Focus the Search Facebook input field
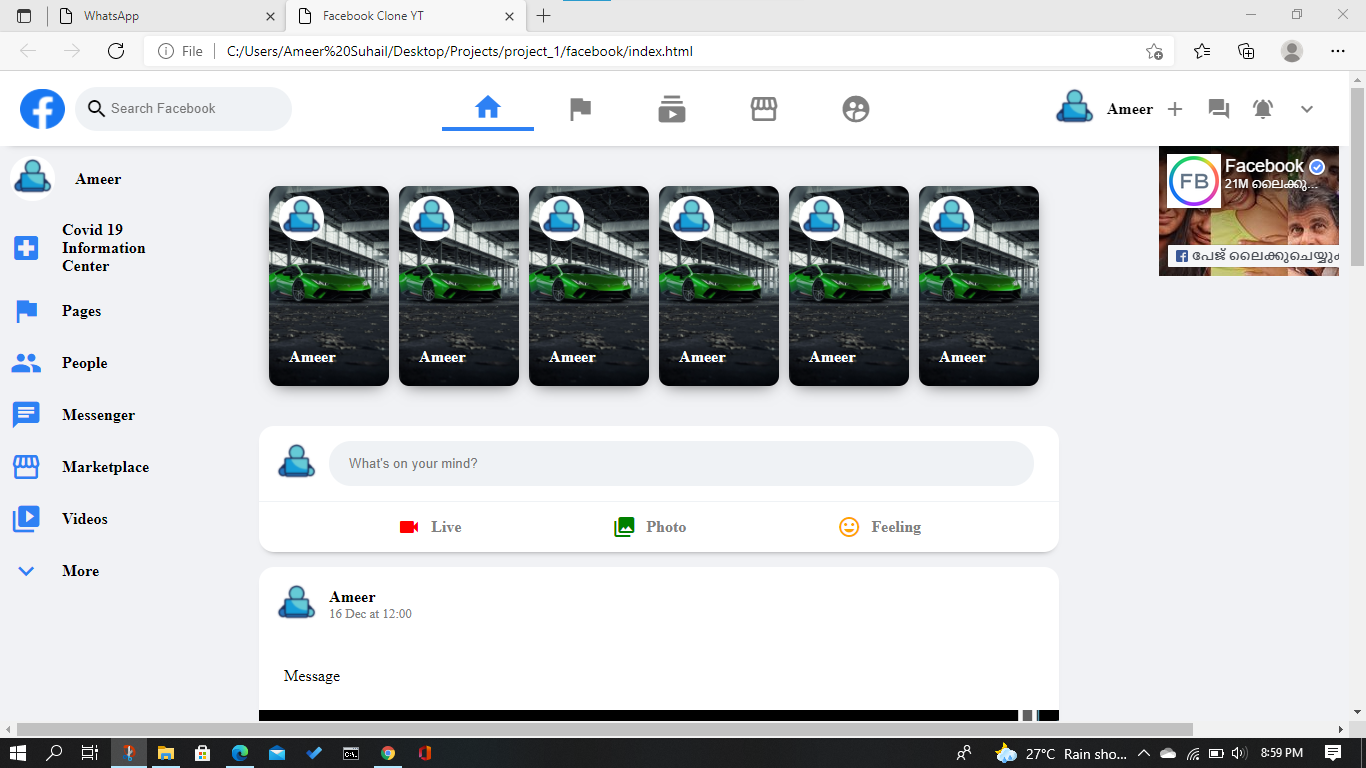This screenshot has height=768, width=1366. [183, 109]
